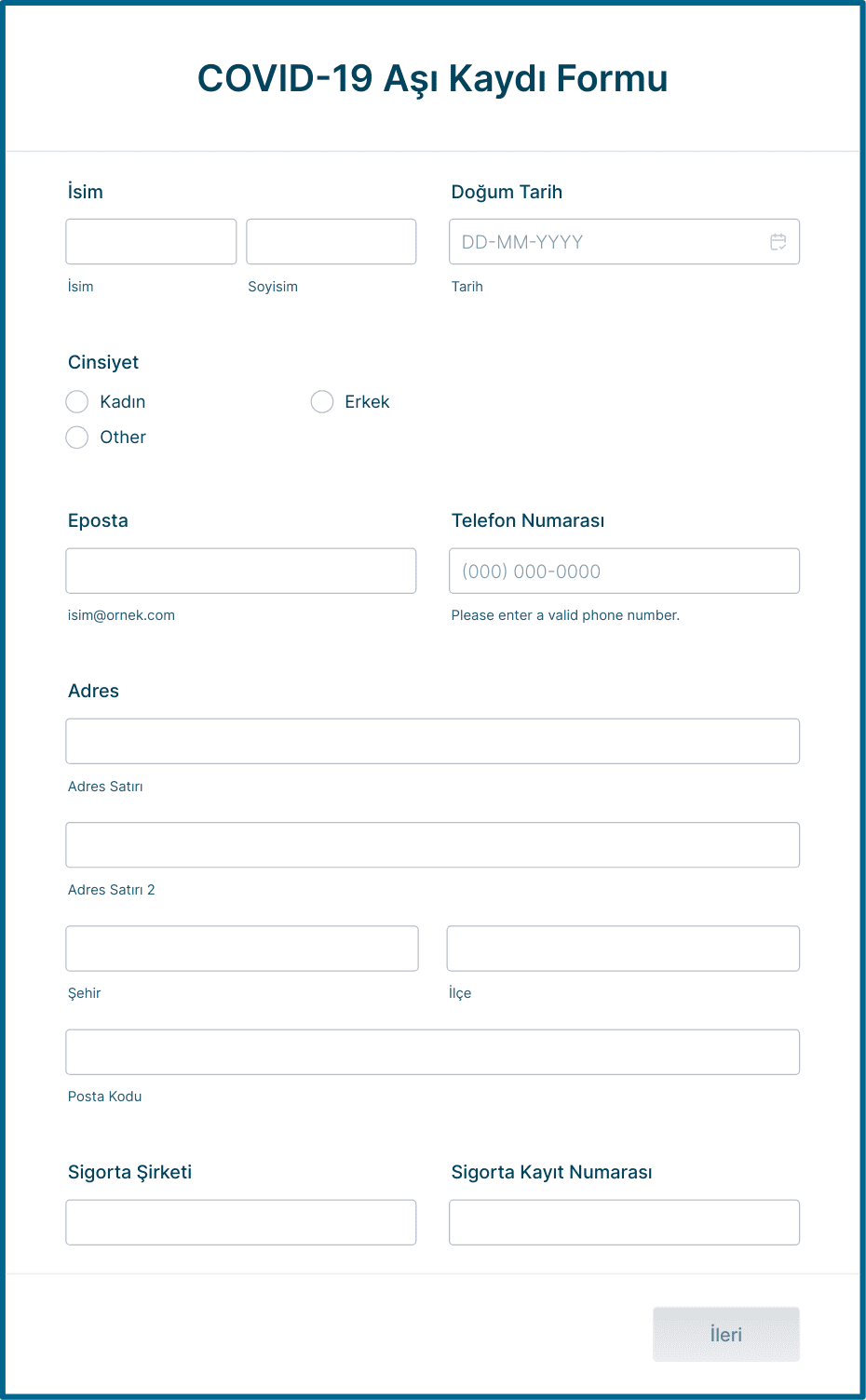Open the calendar picker icon for Doğum Tarih
The height and width of the screenshot is (1400, 866).
click(x=778, y=242)
